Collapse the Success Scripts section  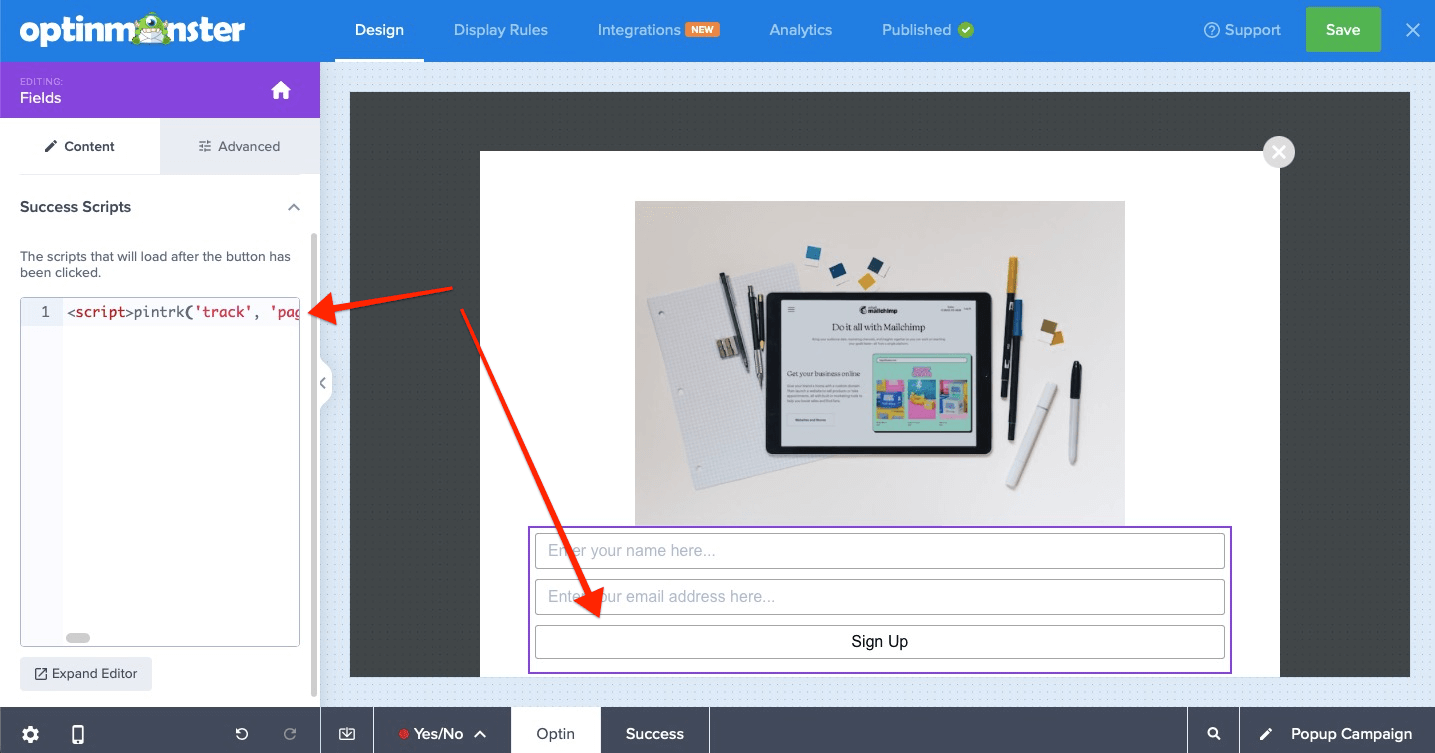(x=293, y=207)
